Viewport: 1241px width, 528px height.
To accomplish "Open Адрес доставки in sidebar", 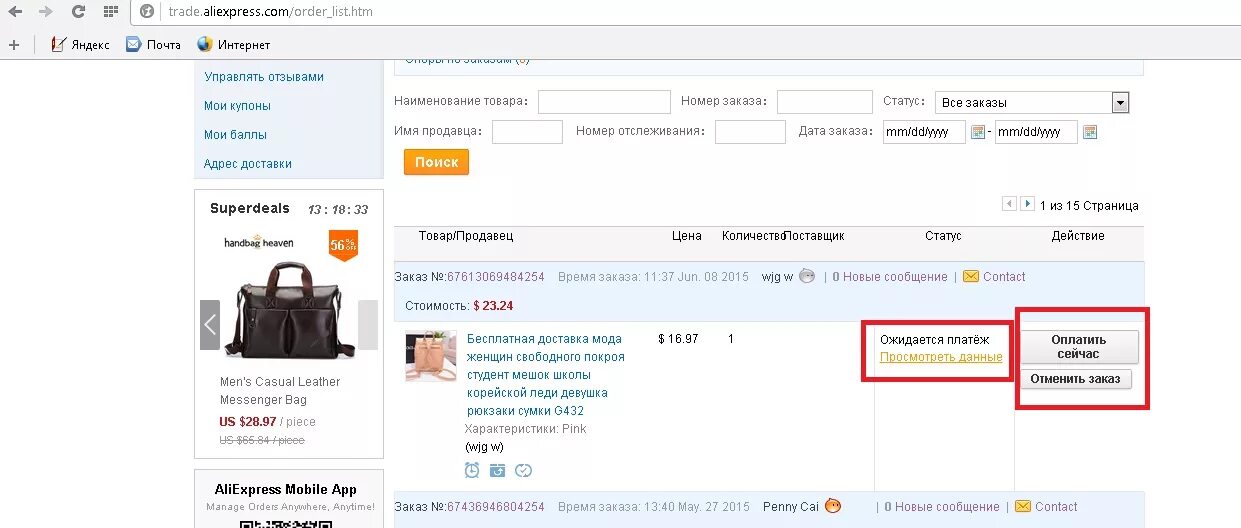I will (x=248, y=164).
